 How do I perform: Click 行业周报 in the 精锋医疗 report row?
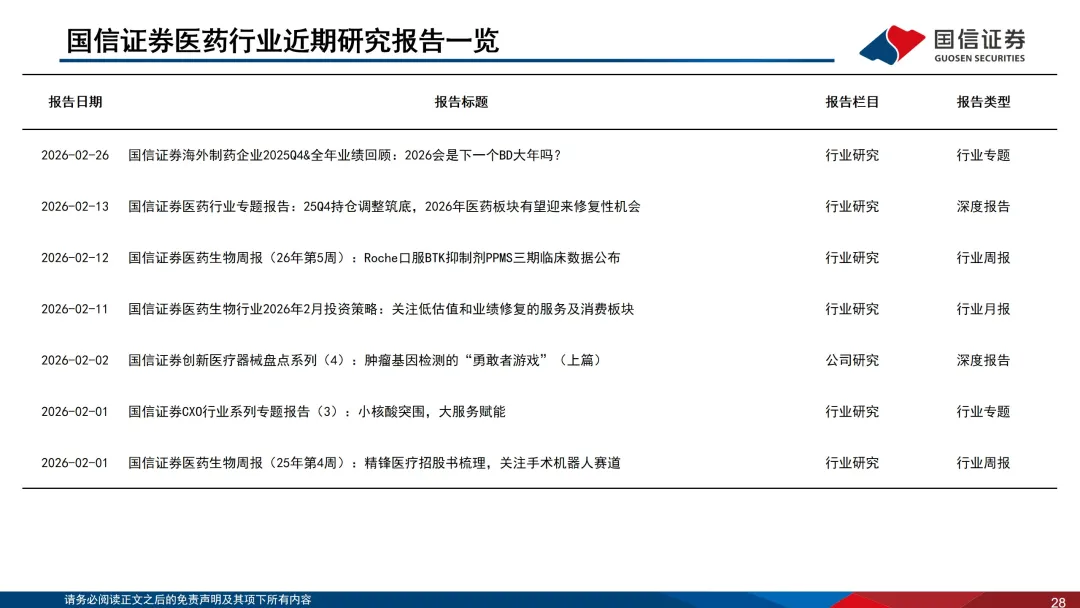tap(983, 463)
